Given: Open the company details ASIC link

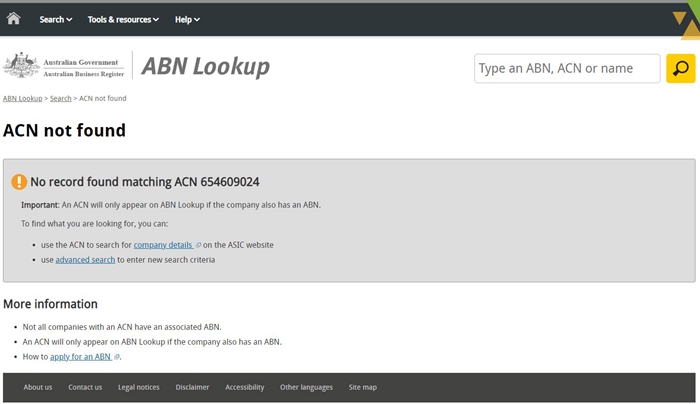Looking at the screenshot, I should (163, 245).
